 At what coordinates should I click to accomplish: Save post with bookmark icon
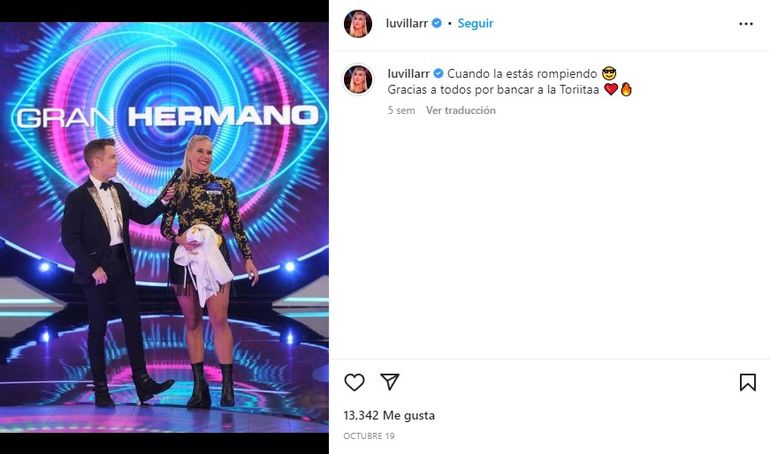click(747, 382)
